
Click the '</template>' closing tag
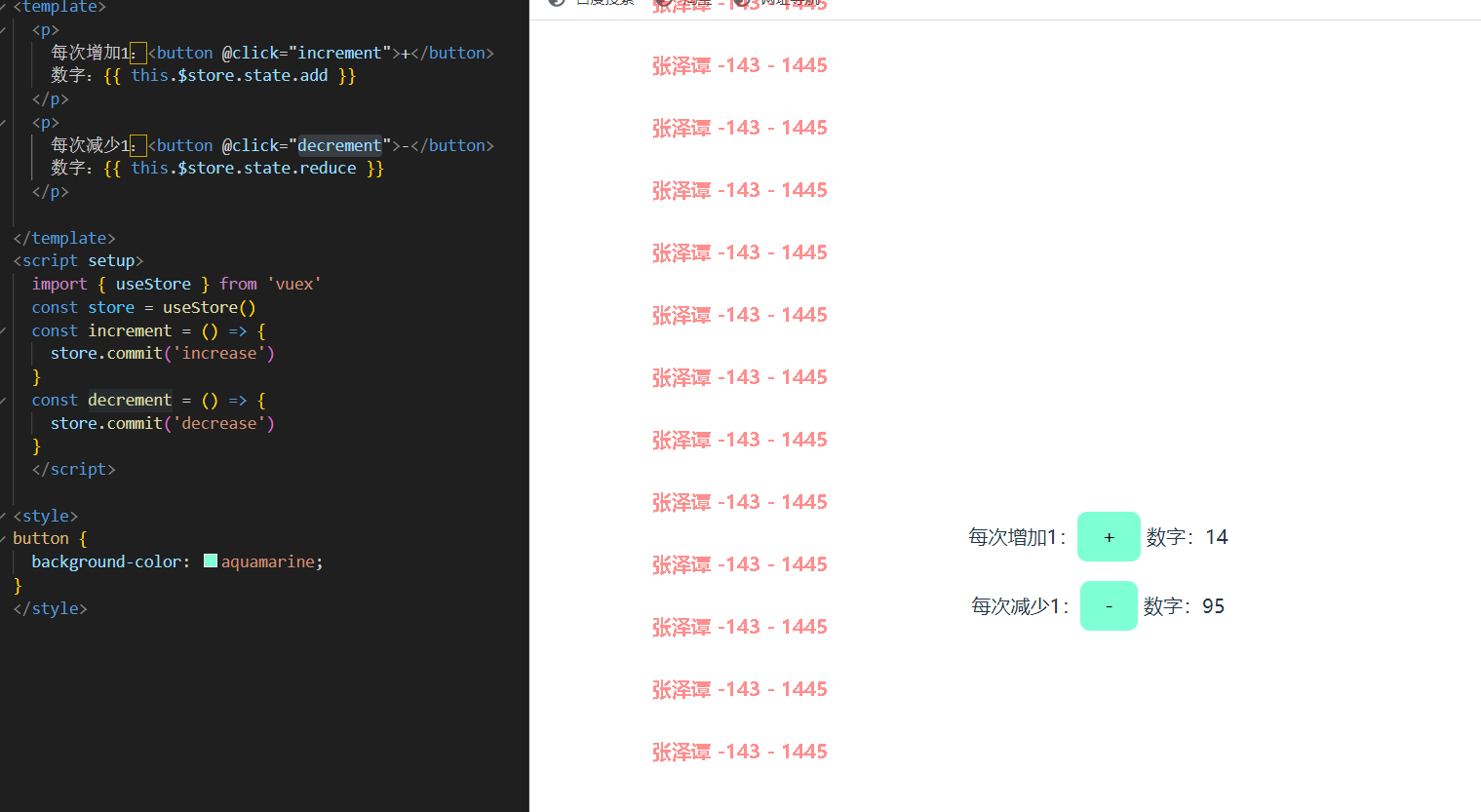pyautogui.click(x=64, y=238)
